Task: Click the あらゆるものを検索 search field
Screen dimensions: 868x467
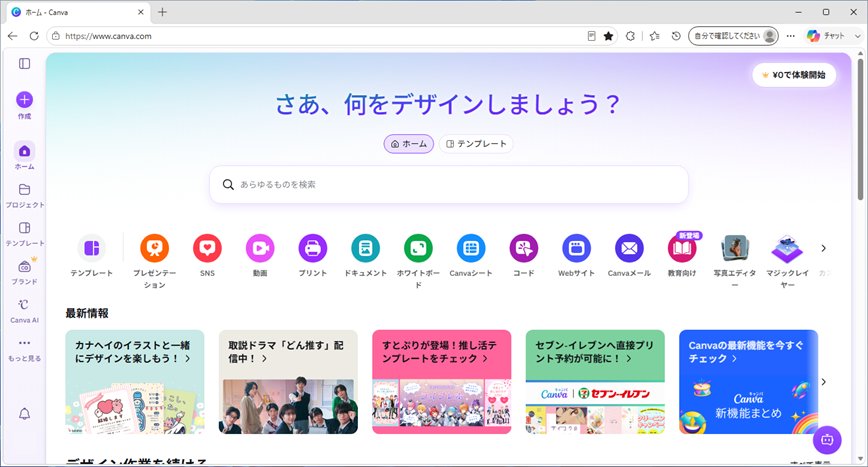Action: (x=449, y=184)
